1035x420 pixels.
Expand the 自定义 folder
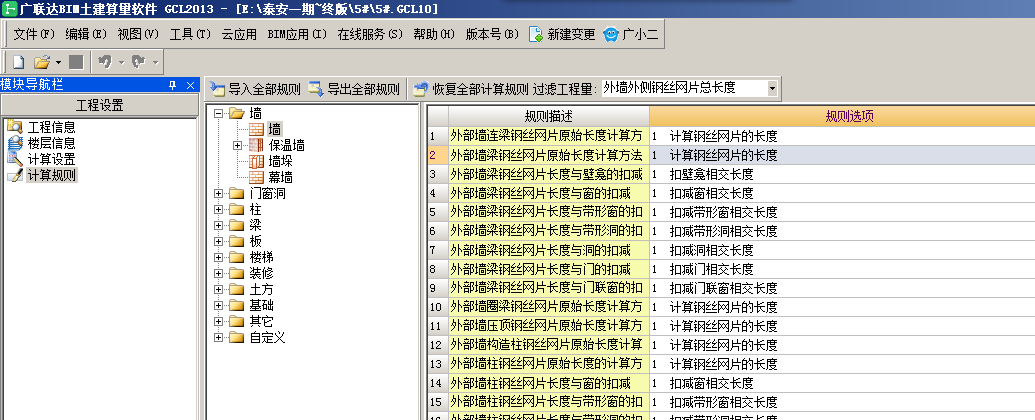tap(218, 337)
